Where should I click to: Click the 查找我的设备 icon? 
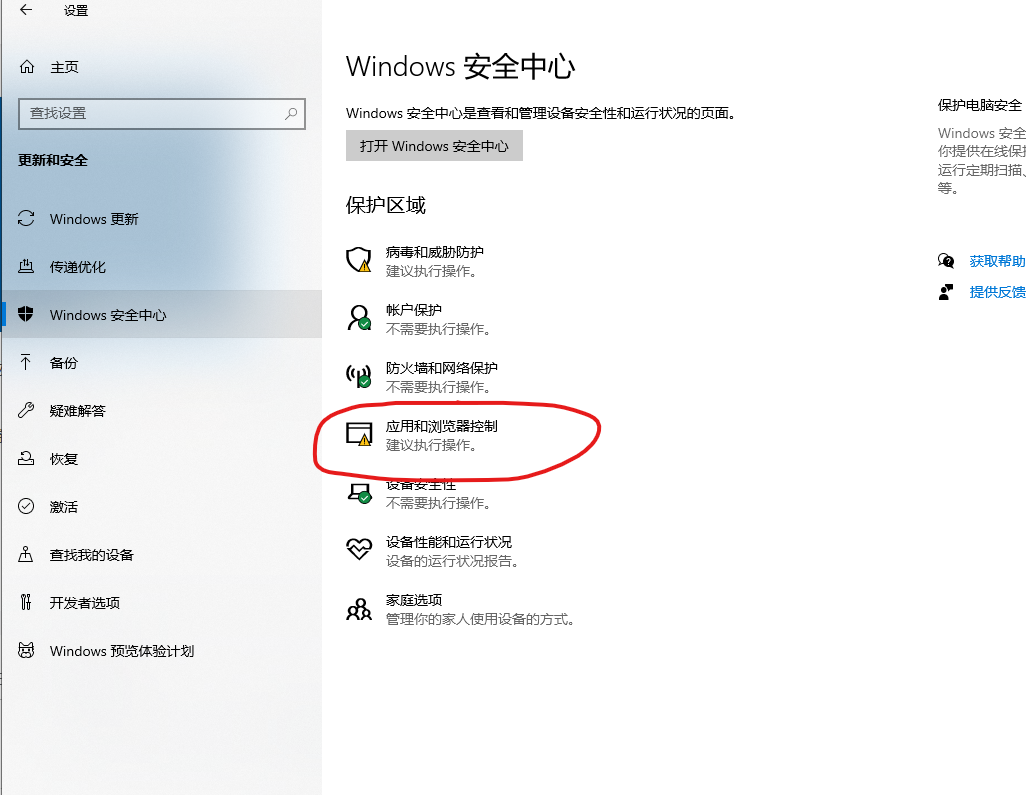coord(26,554)
